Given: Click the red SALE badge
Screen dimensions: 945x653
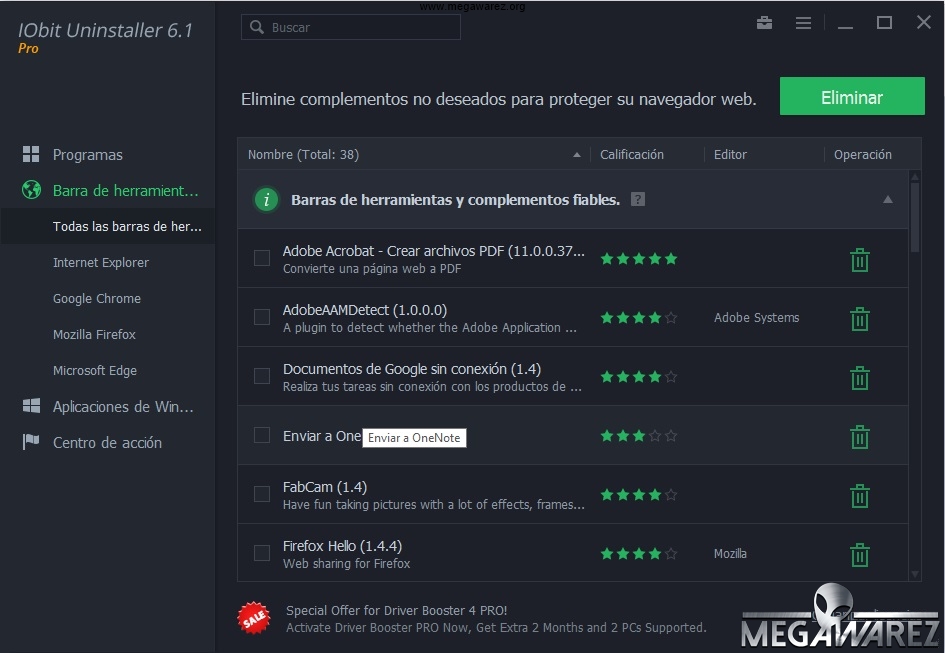Looking at the screenshot, I should (x=254, y=617).
